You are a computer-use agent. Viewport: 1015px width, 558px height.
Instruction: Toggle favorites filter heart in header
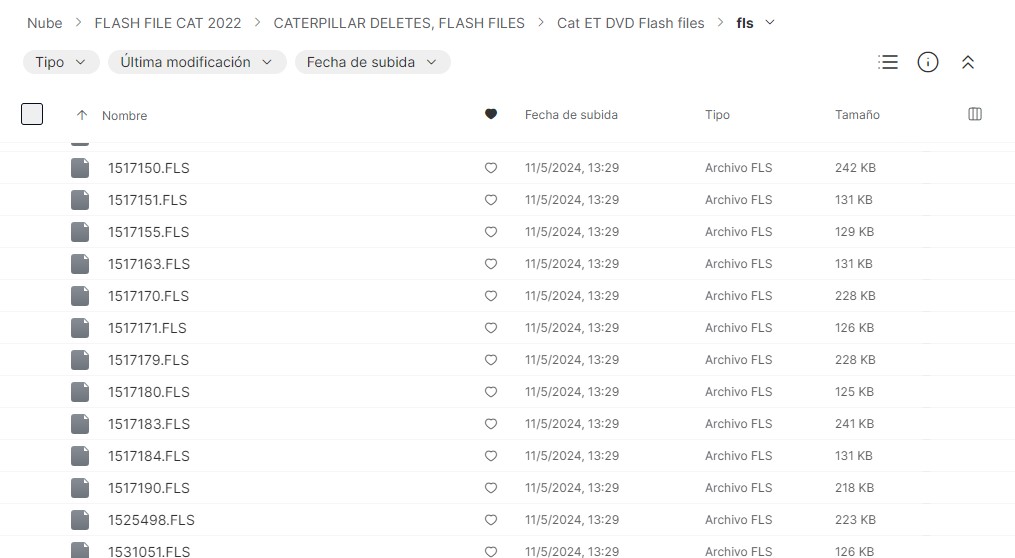pos(490,114)
